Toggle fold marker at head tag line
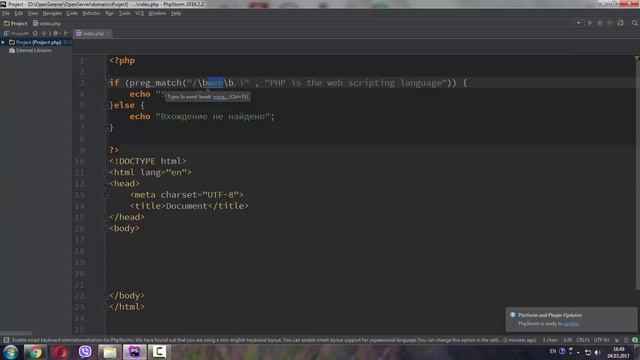 coord(106,184)
